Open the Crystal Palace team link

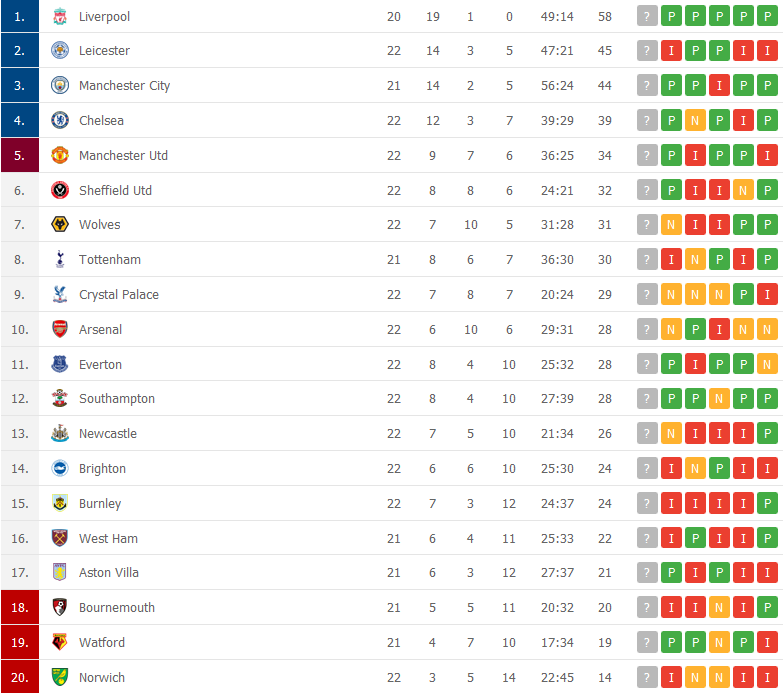coord(118,295)
